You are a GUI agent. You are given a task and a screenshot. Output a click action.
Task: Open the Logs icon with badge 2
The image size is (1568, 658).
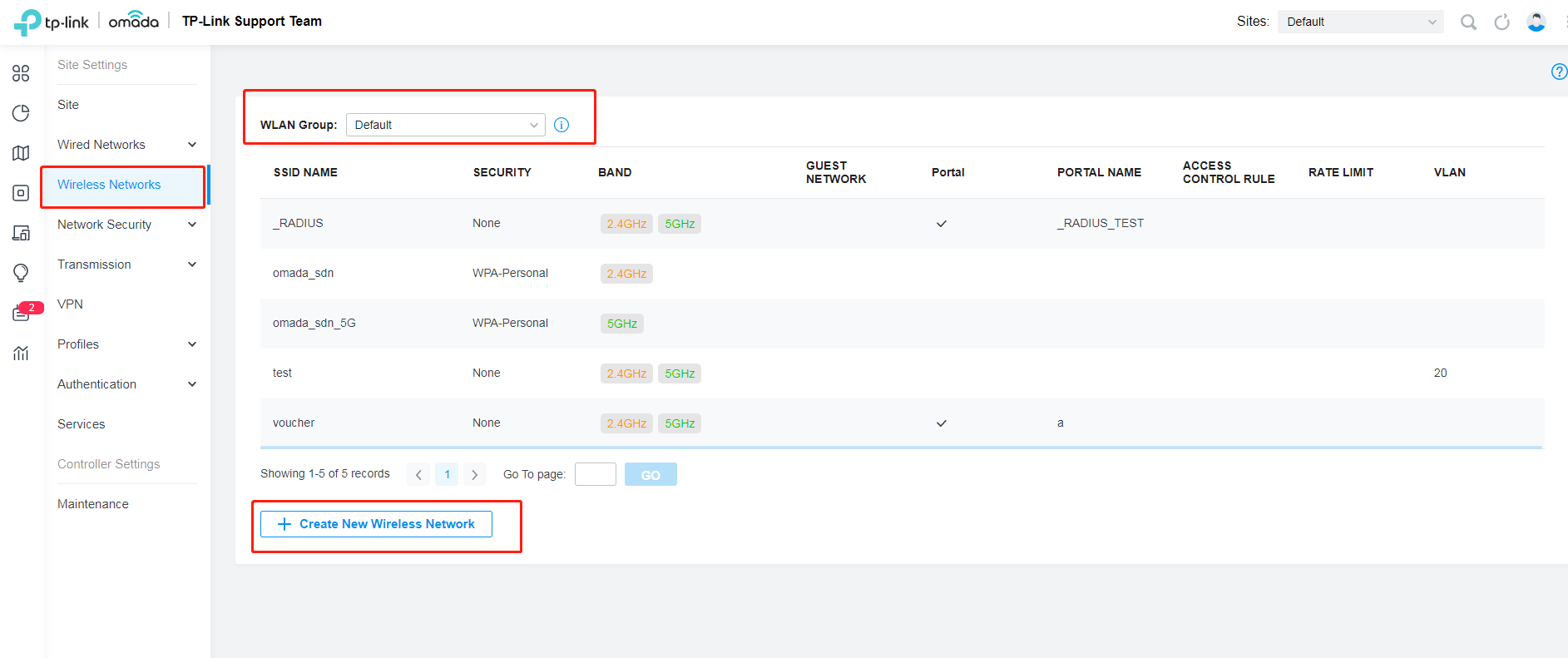[21, 313]
